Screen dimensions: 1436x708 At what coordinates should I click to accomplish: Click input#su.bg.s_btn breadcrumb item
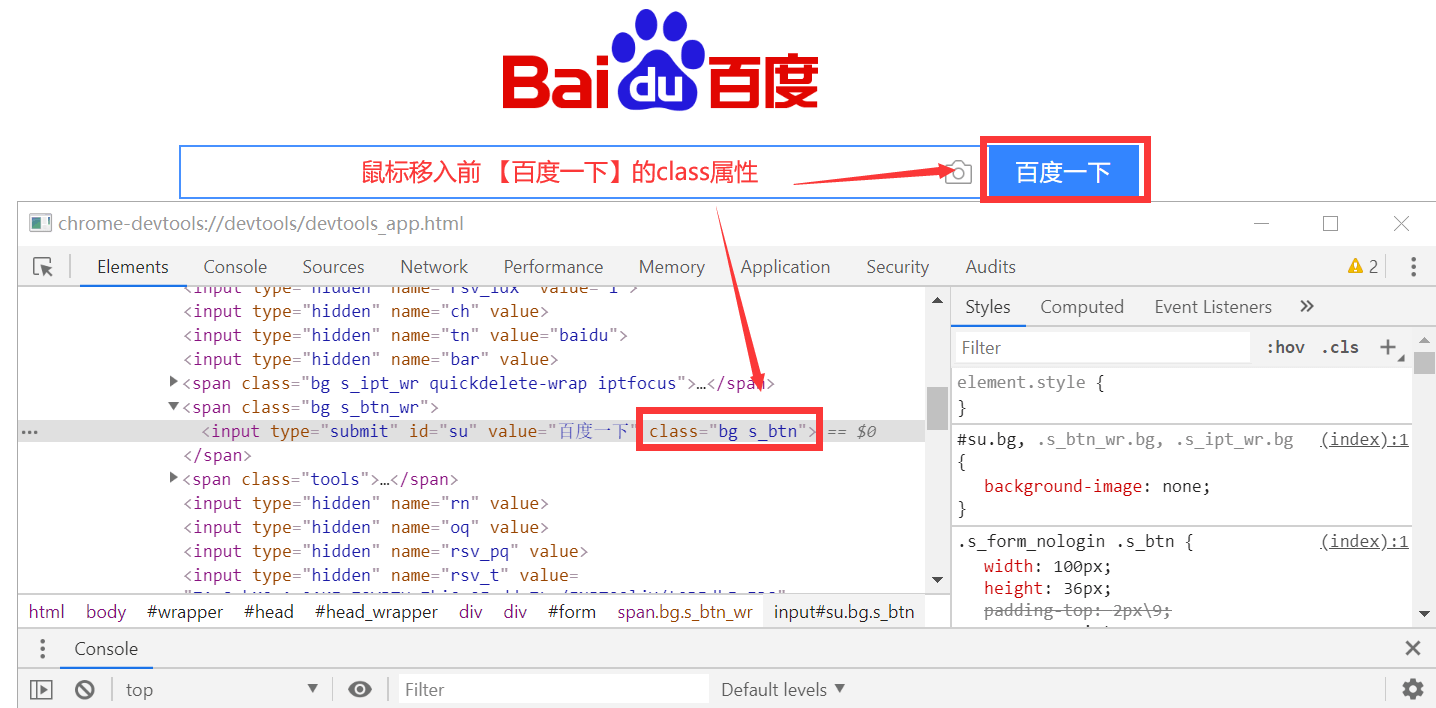(844, 612)
